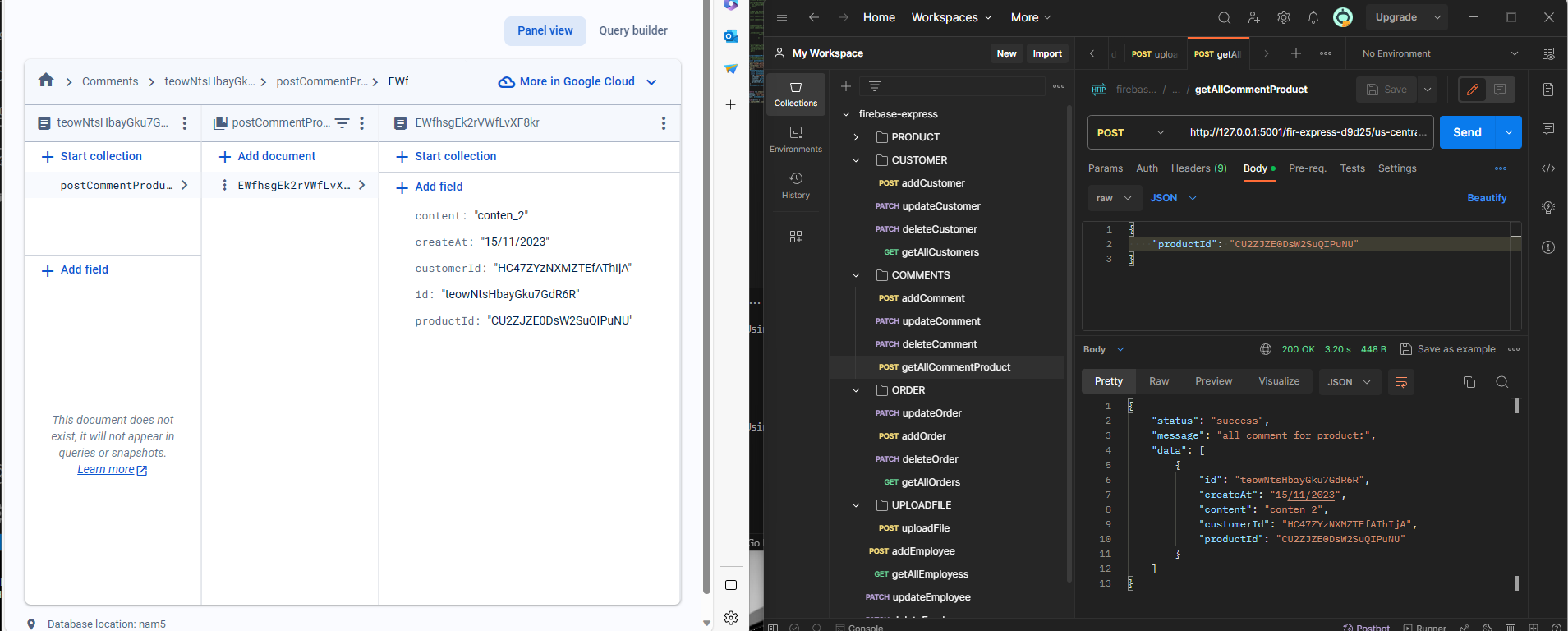Click the Postman settings gear icon
Image resolution: width=1568 pixels, height=631 pixels.
point(1283,17)
